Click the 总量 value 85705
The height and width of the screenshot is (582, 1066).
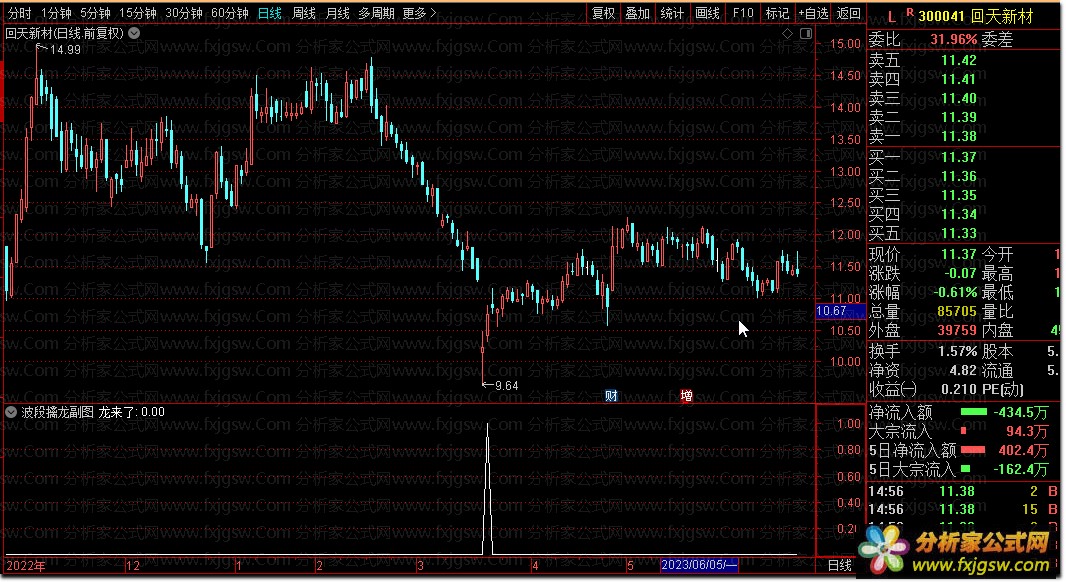click(x=957, y=311)
